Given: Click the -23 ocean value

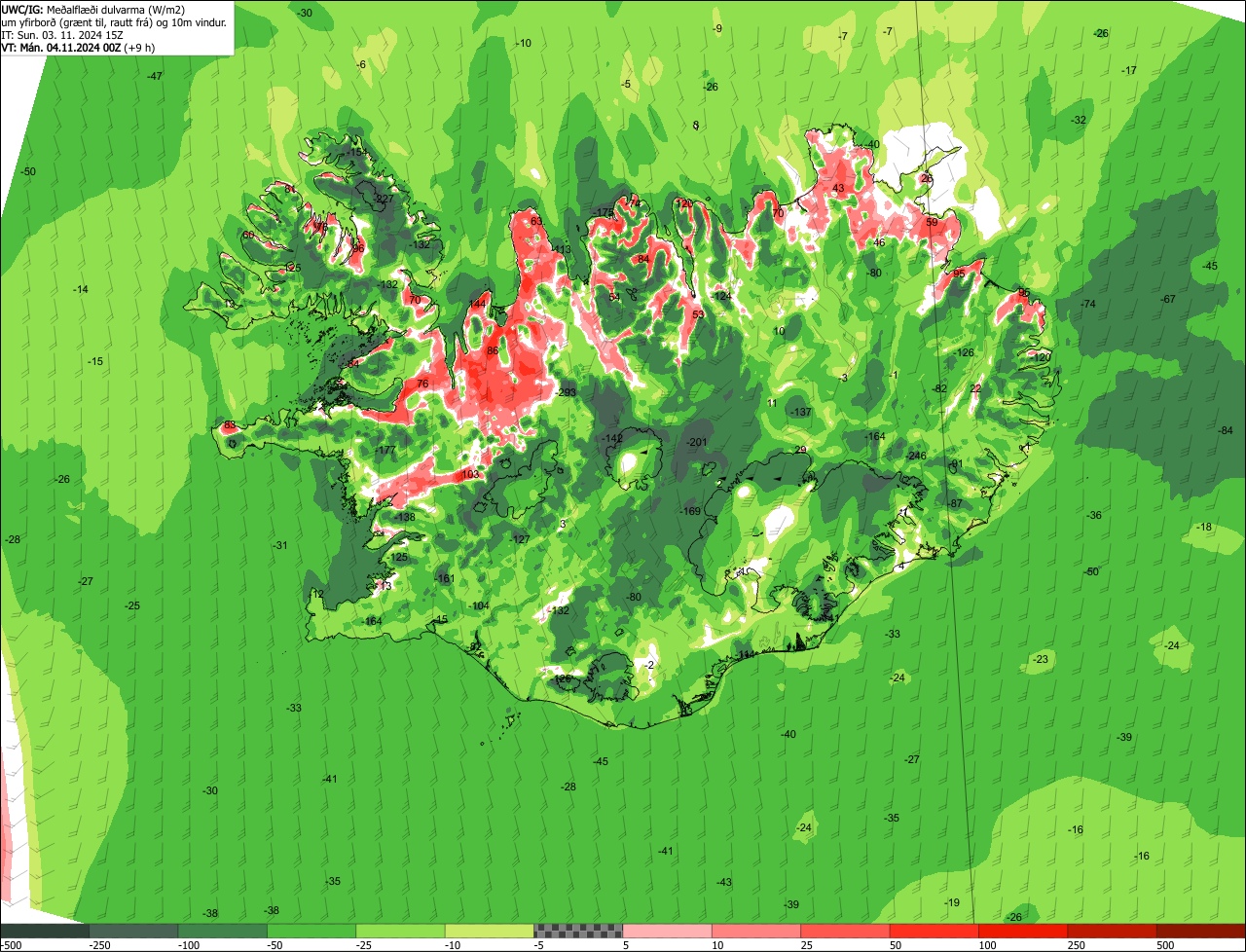Looking at the screenshot, I should tap(1041, 659).
